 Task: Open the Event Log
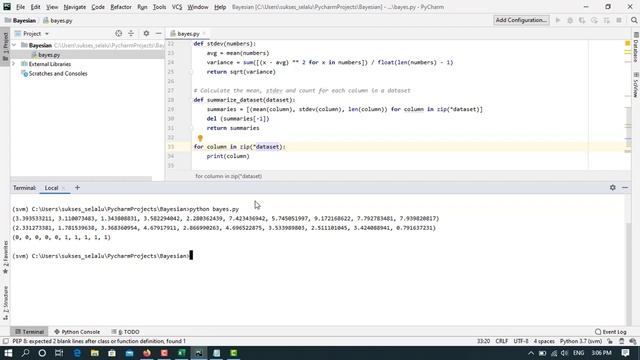[x=611, y=332]
